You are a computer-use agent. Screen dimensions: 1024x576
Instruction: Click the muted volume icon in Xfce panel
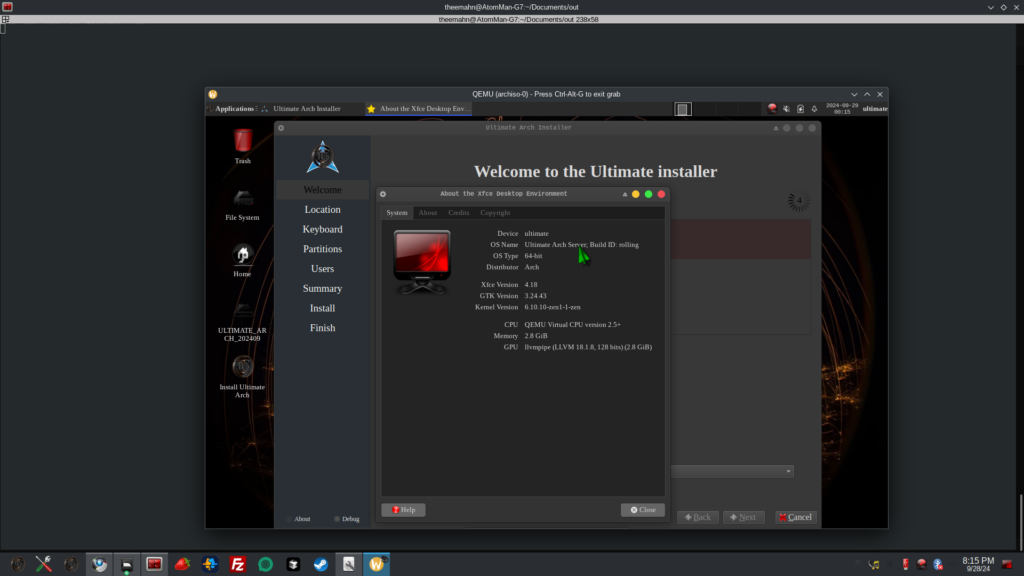click(786, 109)
